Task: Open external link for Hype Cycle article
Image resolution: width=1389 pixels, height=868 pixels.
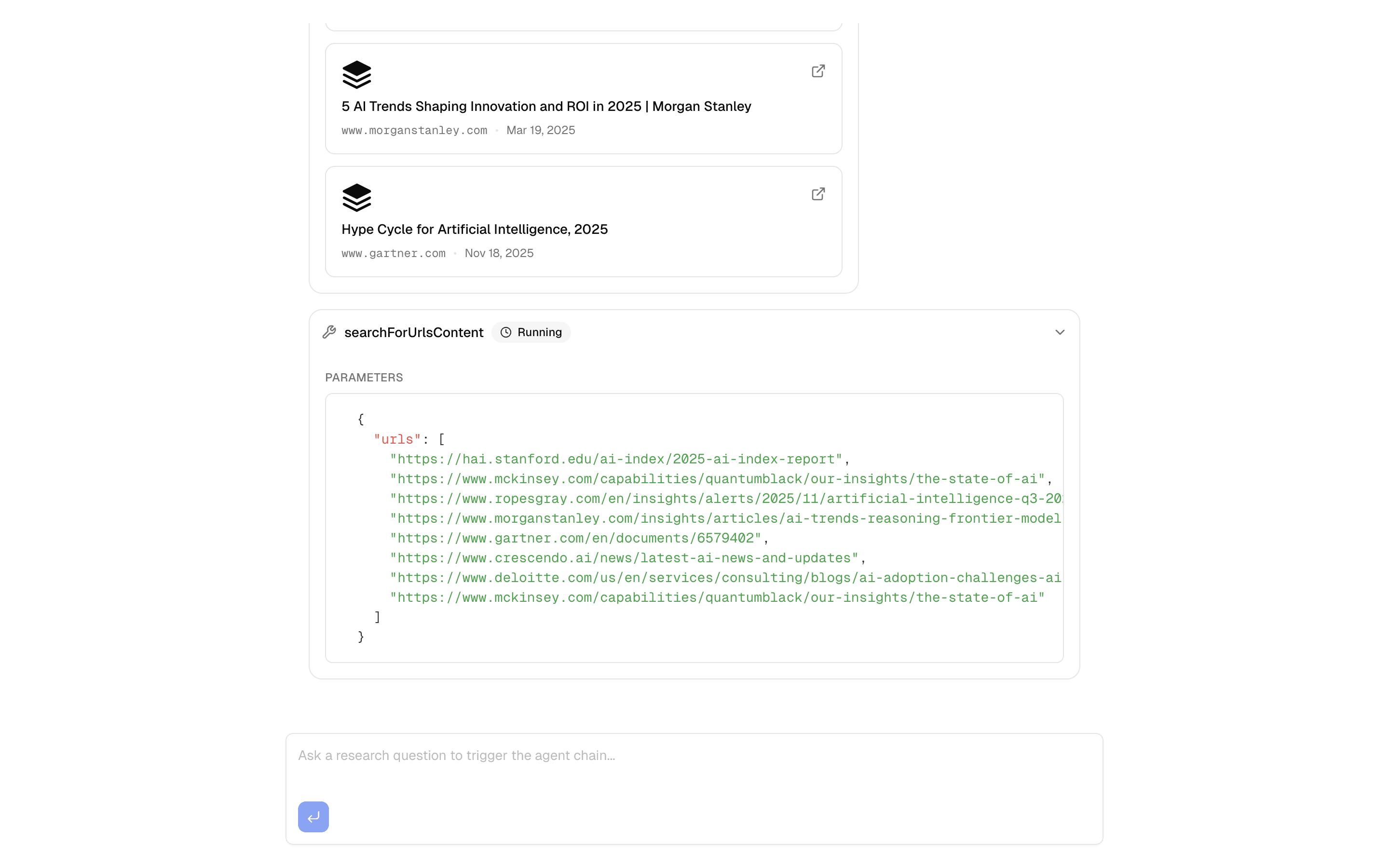Action: pos(818,194)
